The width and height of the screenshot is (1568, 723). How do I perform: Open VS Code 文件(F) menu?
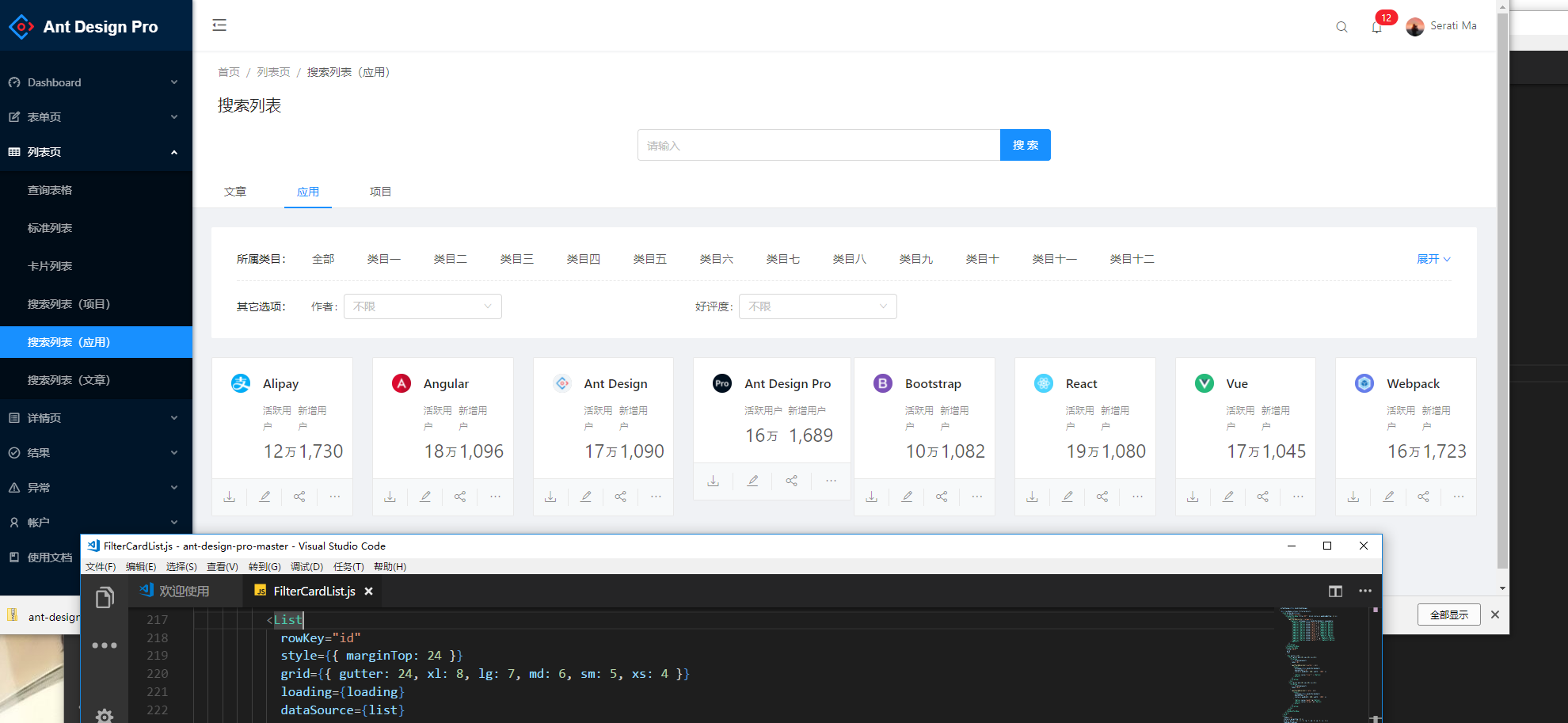(x=101, y=567)
